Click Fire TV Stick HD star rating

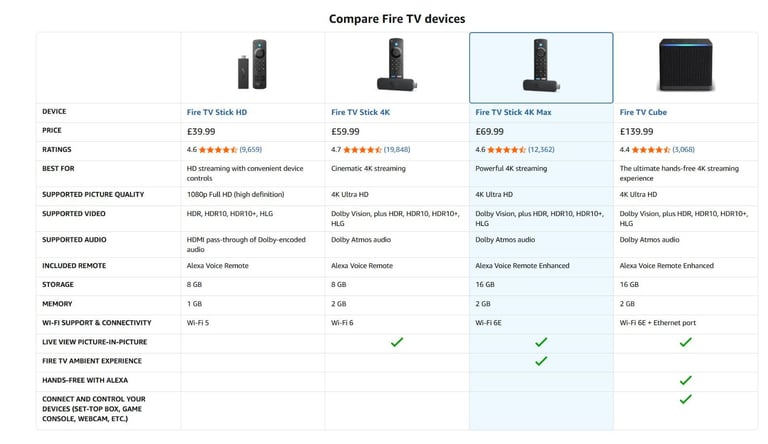click(218, 150)
